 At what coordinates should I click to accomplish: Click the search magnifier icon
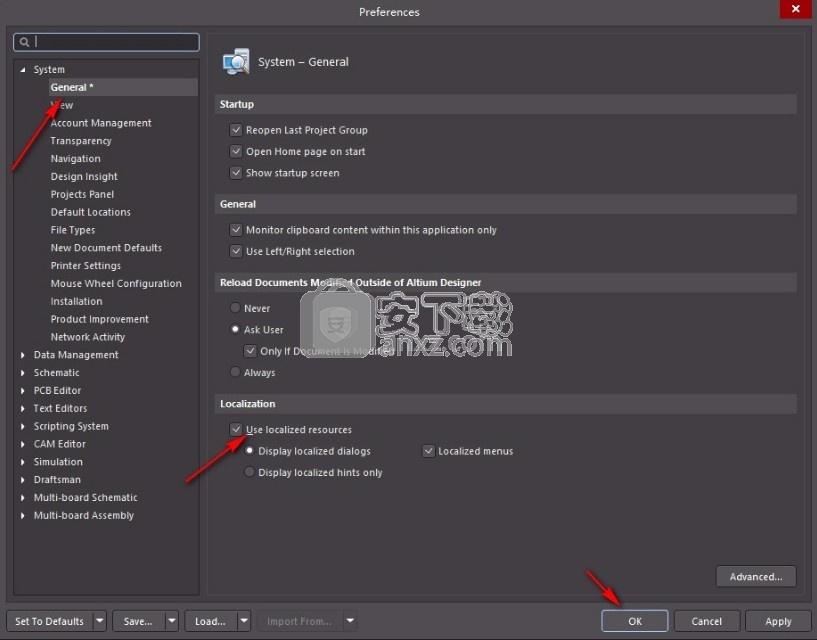coord(24,42)
